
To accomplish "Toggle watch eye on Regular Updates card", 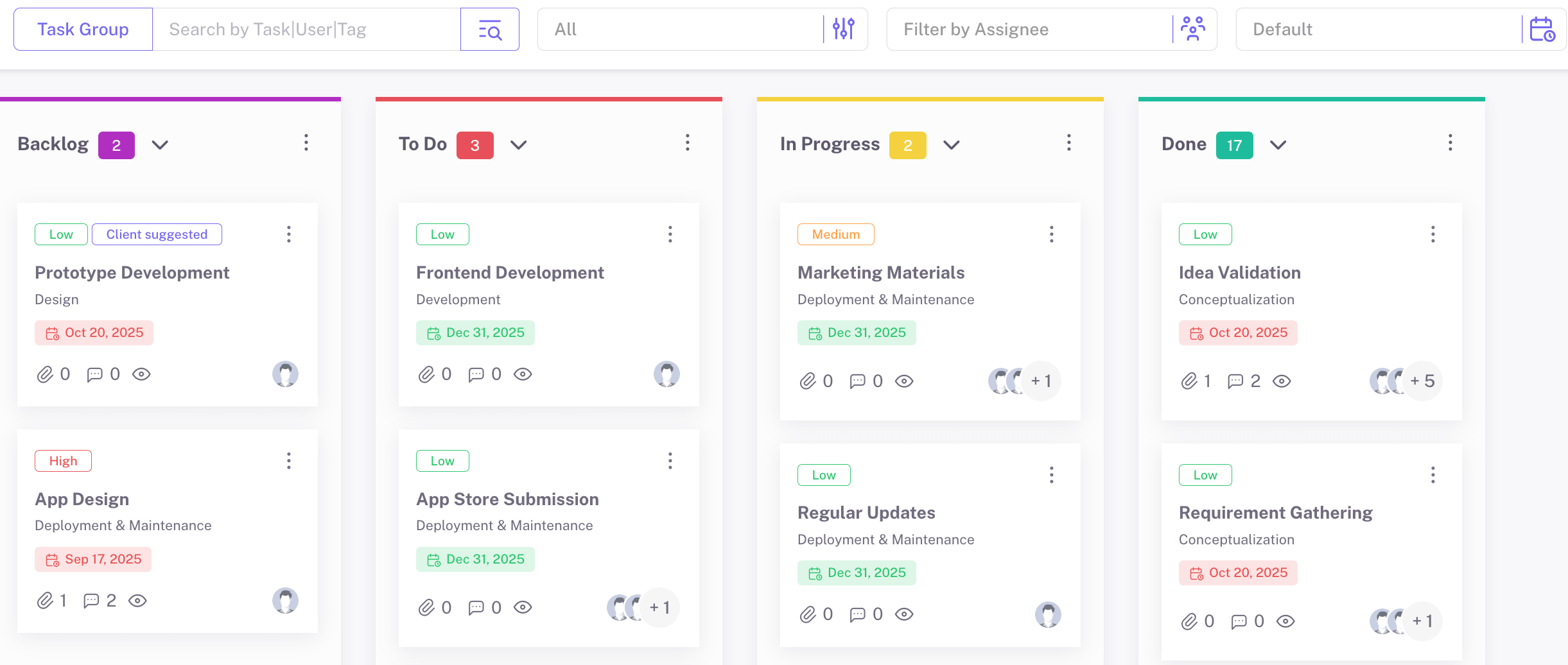I will (904, 615).
